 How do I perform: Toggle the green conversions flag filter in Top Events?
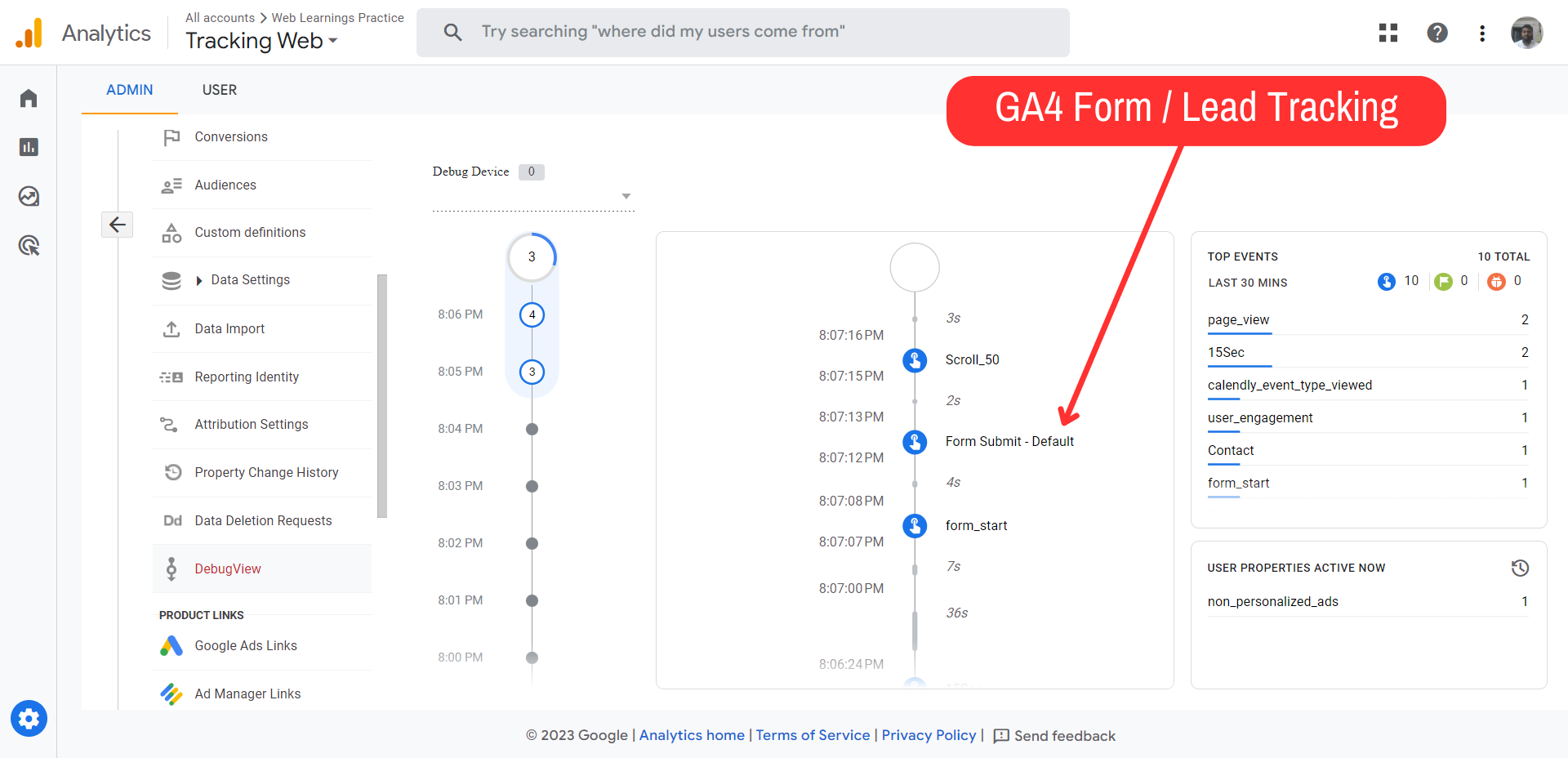pos(1442,281)
